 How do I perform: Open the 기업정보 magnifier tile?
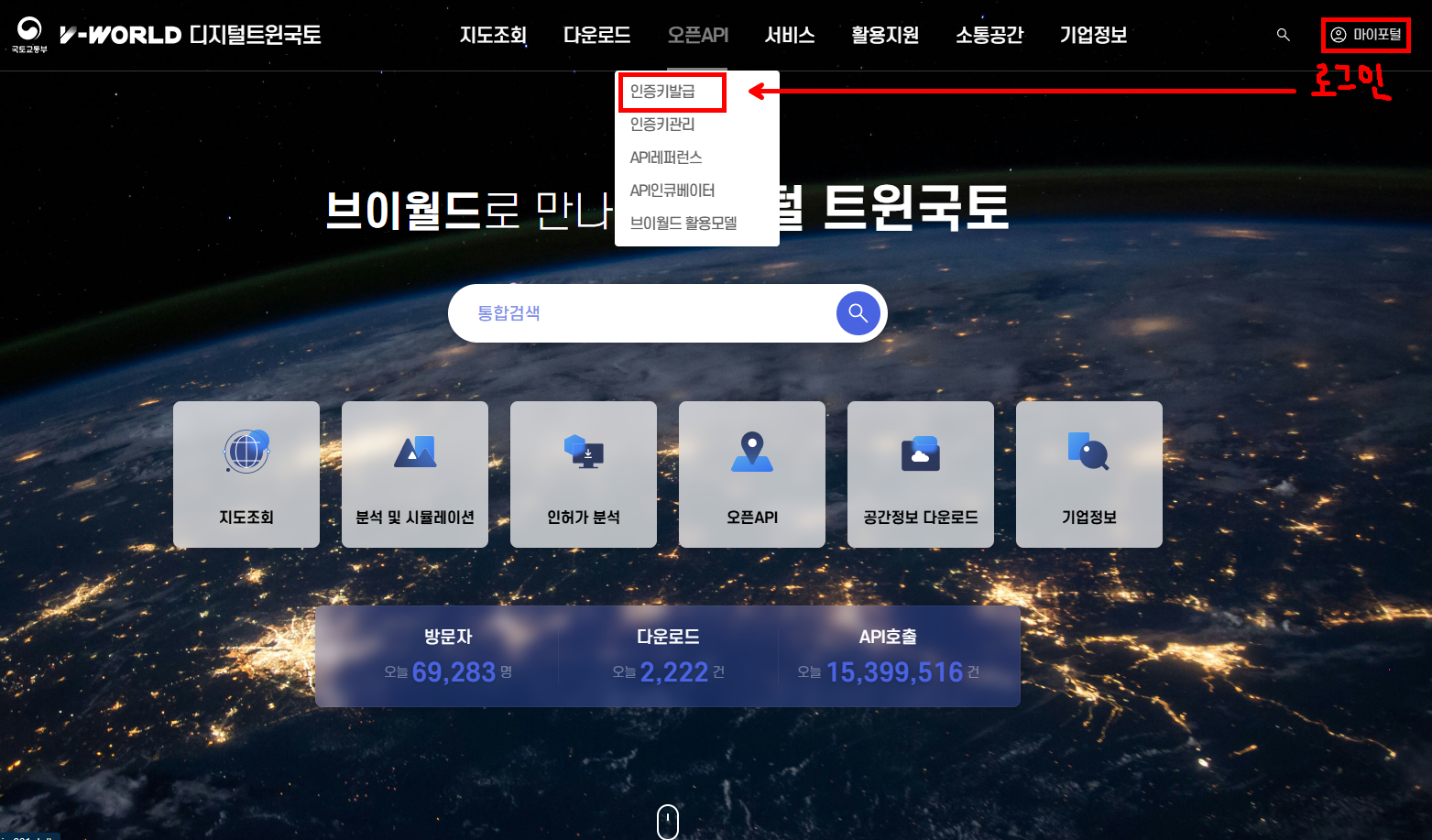(x=1089, y=475)
